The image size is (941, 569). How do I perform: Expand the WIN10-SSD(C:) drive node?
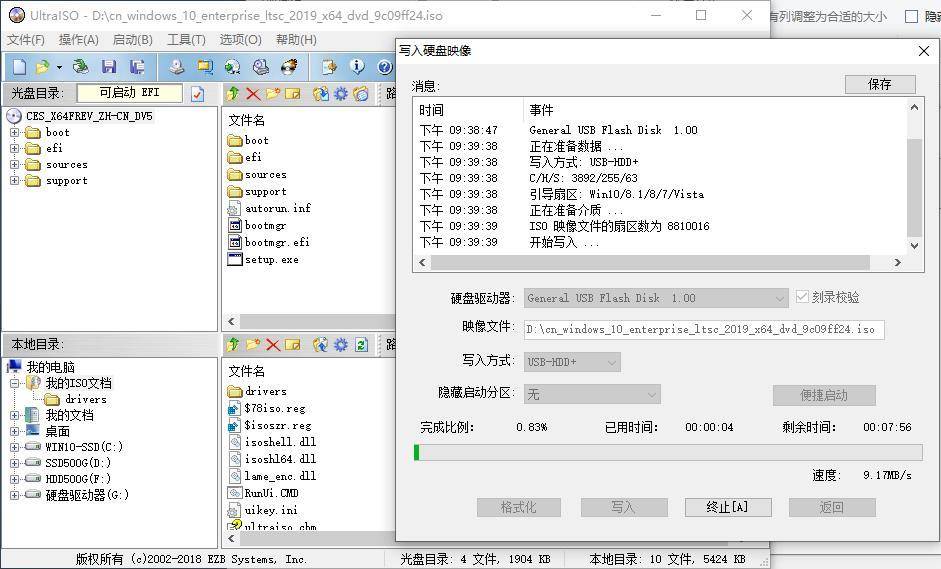(14, 447)
